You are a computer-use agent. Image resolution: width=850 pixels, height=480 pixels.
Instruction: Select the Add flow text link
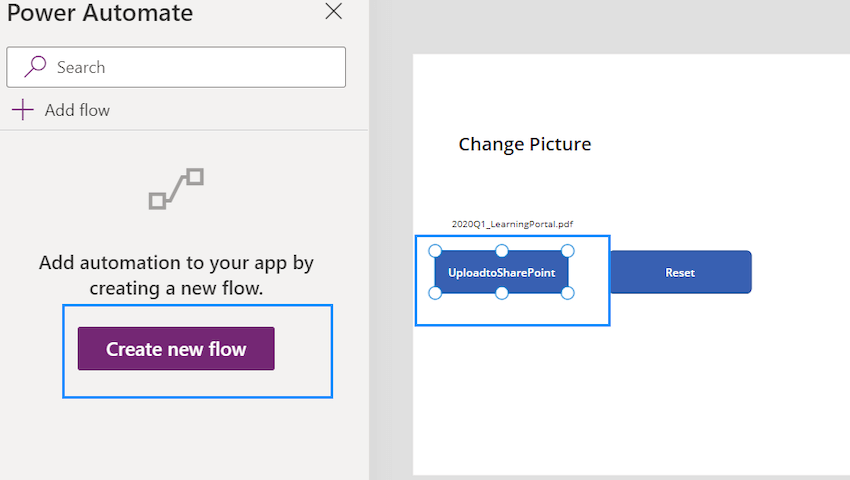[78, 110]
